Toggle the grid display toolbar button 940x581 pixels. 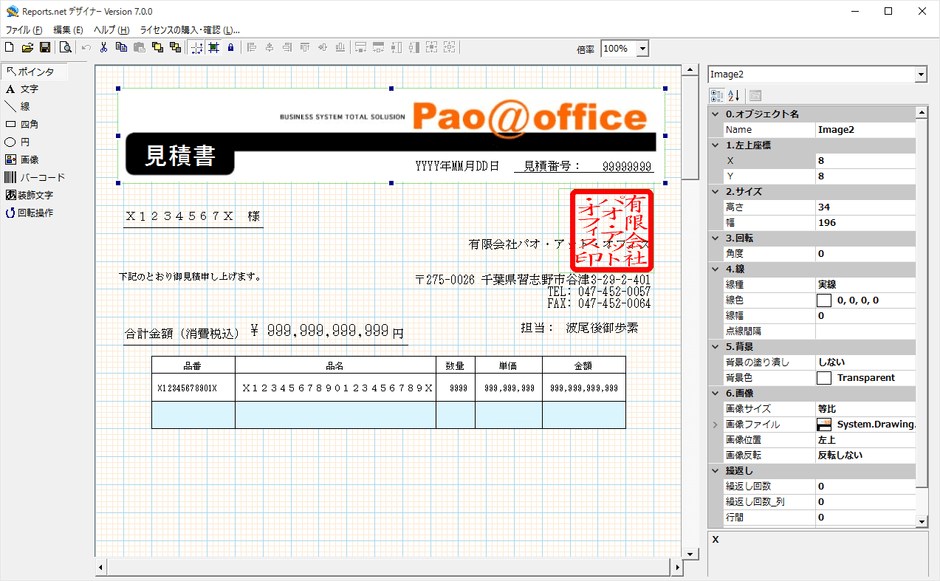196,48
